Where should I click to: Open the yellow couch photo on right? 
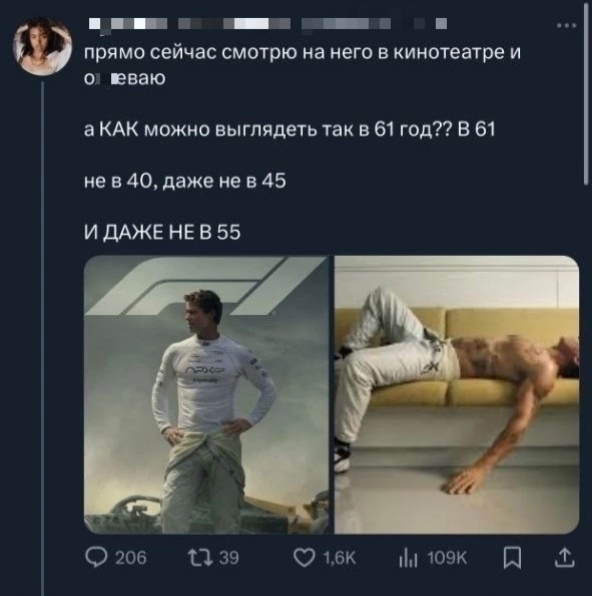tap(457, 395)
